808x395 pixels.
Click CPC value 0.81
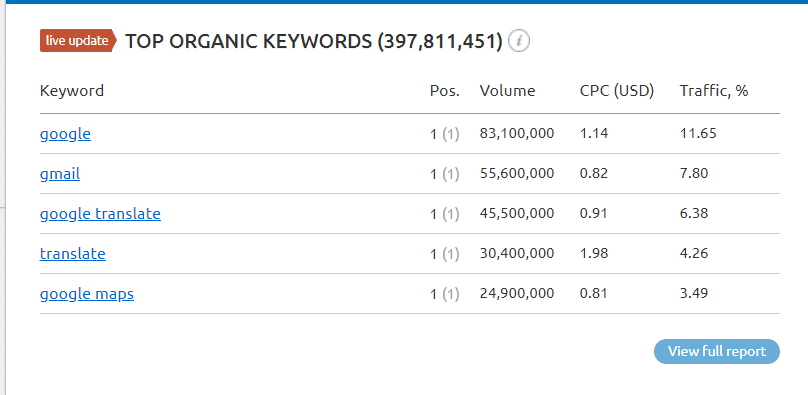[x=594, y=294]
